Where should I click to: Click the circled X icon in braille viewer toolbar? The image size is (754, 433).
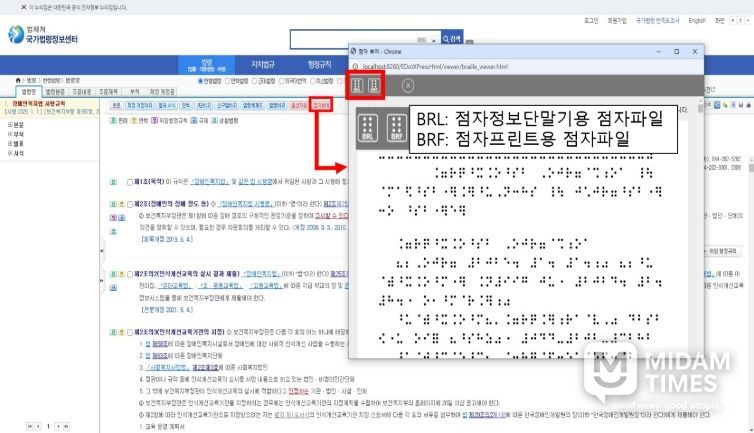[408, 86]
